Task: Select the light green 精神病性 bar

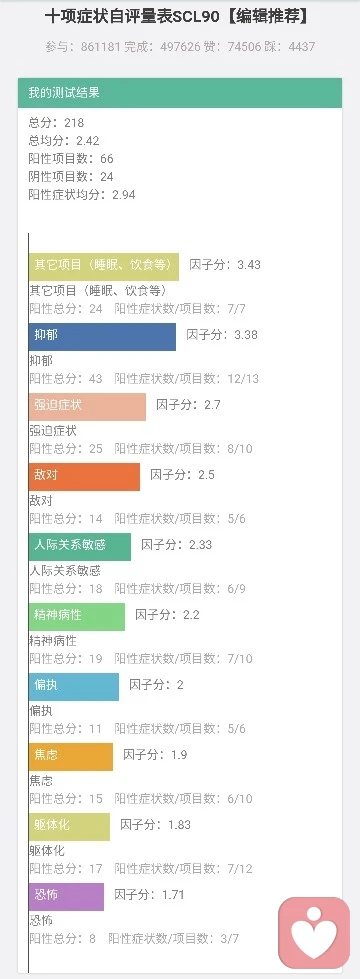Action: click(x=77, y=616)
